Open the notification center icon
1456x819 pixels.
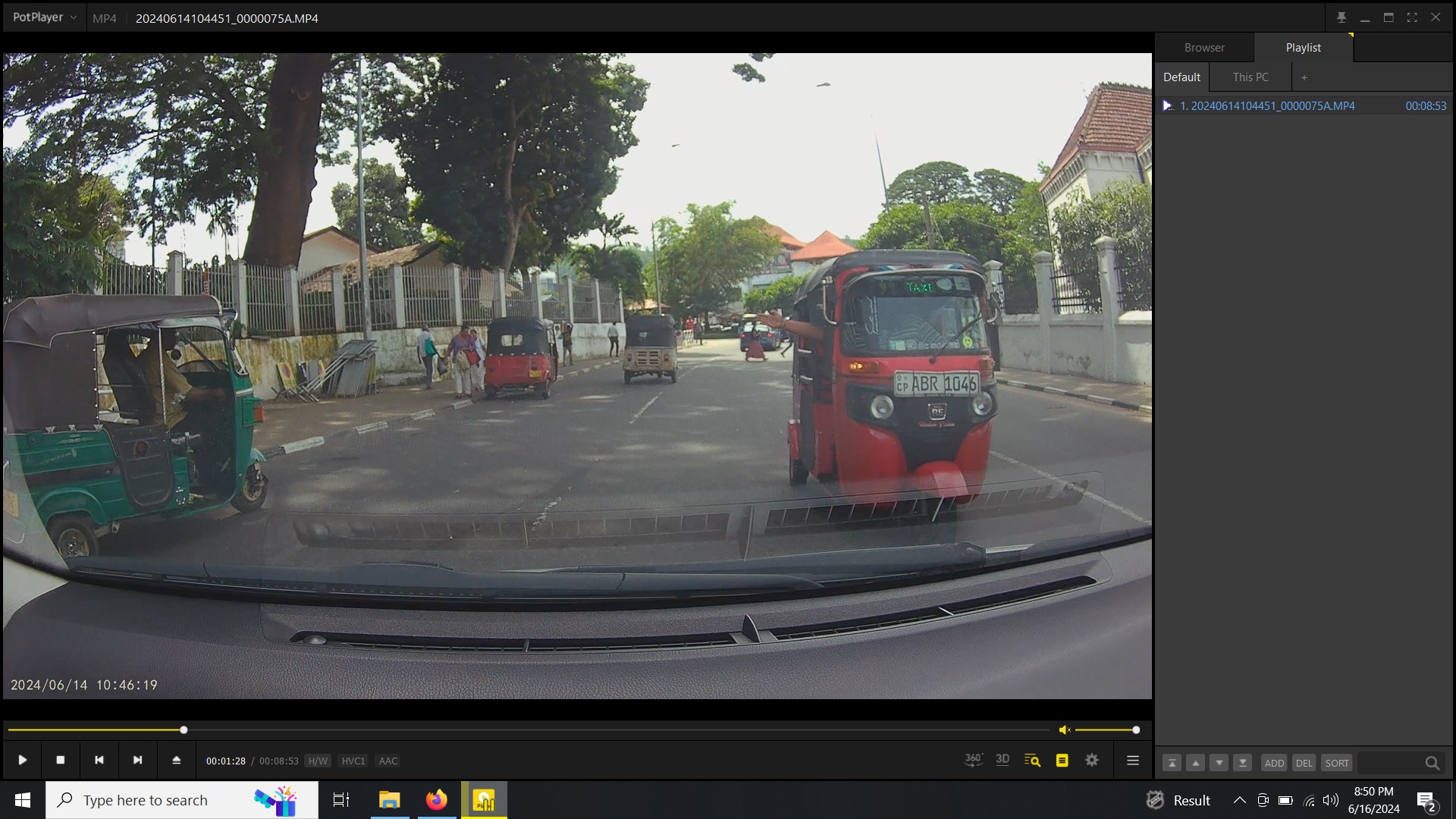[1426, 801]
